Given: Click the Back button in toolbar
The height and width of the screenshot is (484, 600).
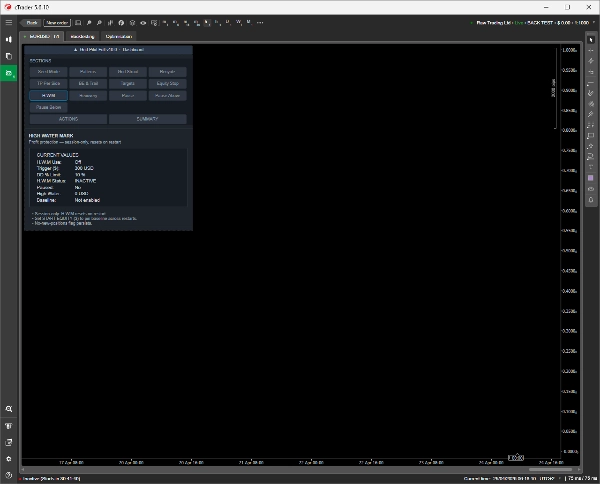Looking at the screenshot, I should [x=31, y=23].
